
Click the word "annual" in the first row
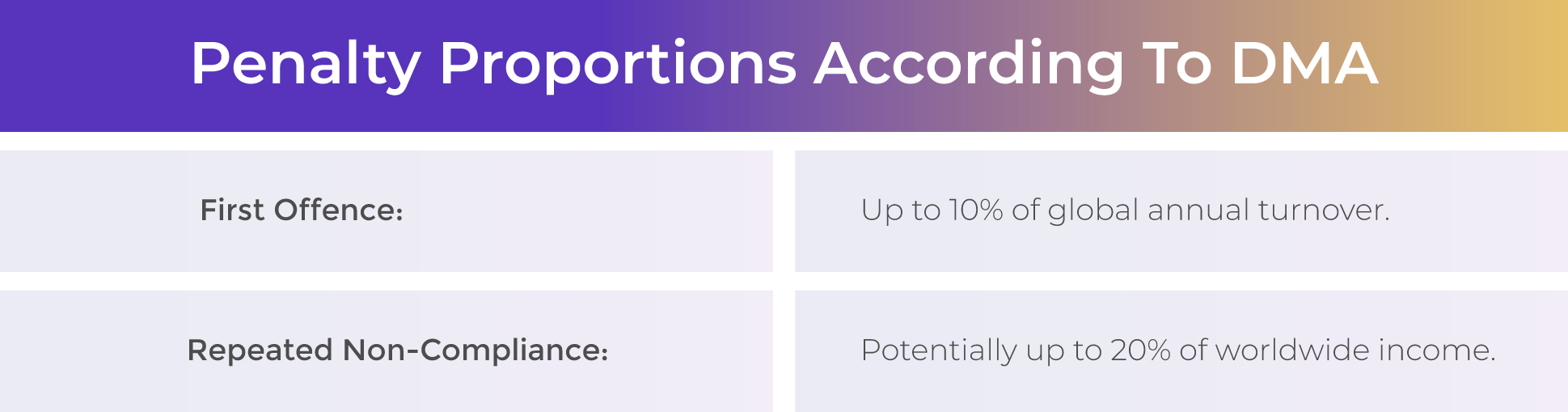click(x=1198, y=210)
